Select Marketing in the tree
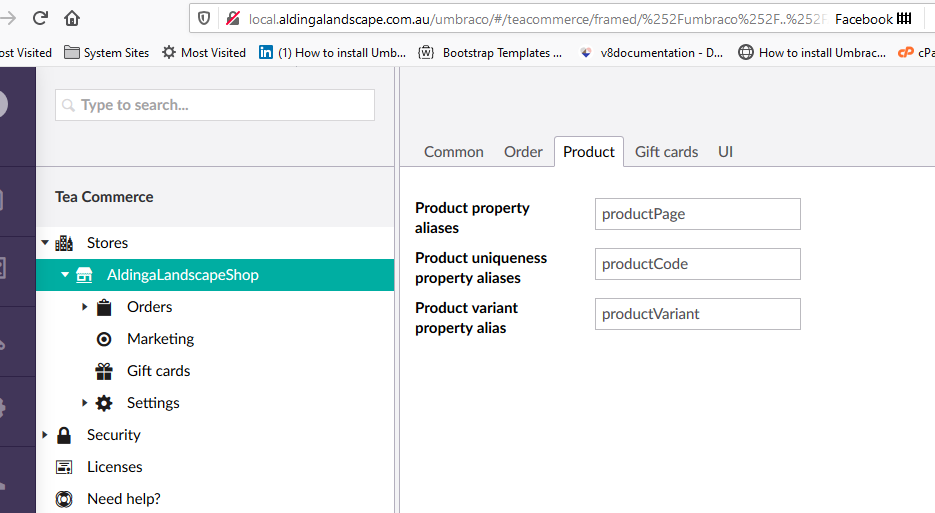Image resolution: width=935 pixels, height=513 pixels. [160, 339]
